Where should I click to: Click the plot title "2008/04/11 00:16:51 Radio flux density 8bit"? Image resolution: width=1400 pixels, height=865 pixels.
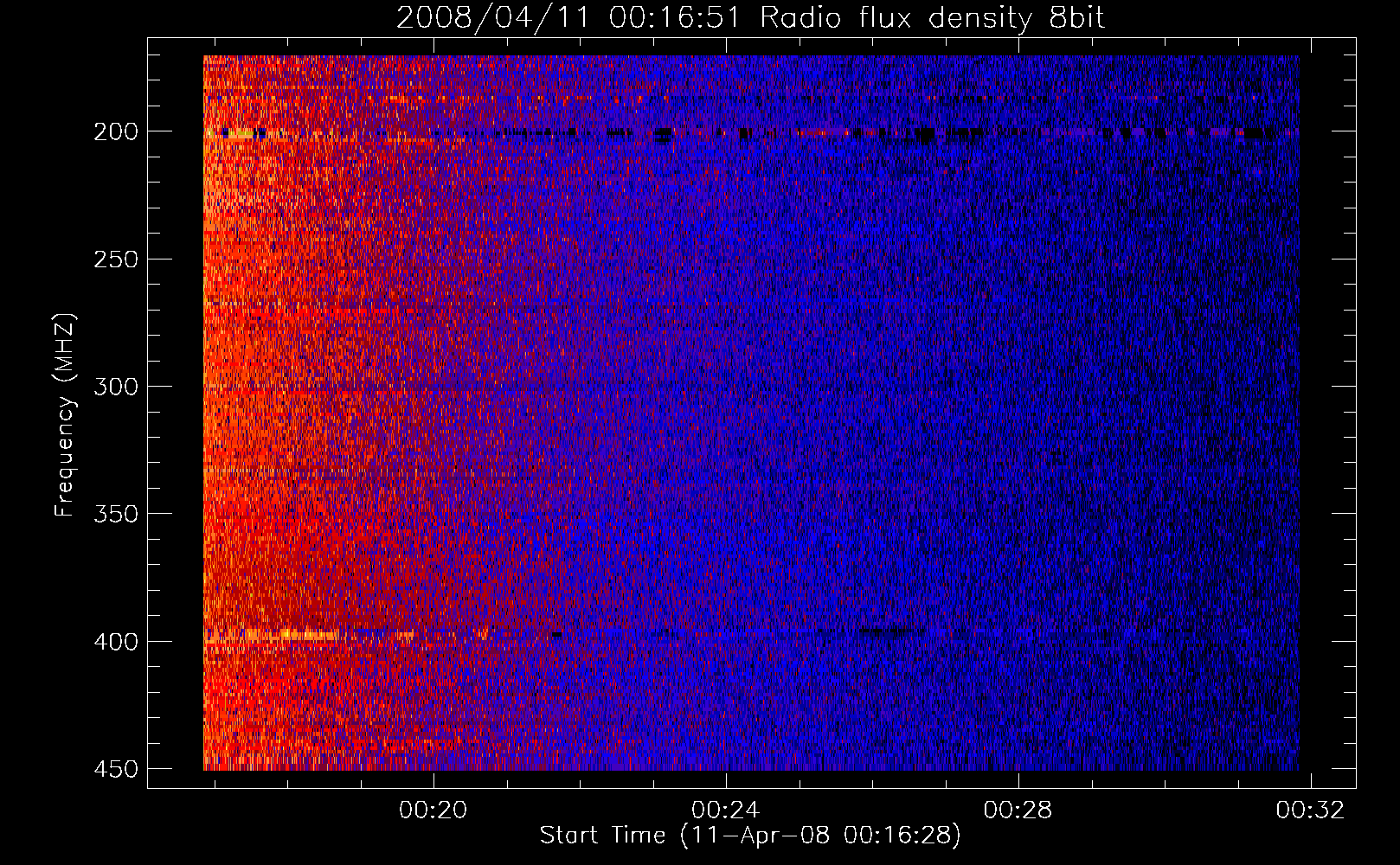click(x=751, y=18)
